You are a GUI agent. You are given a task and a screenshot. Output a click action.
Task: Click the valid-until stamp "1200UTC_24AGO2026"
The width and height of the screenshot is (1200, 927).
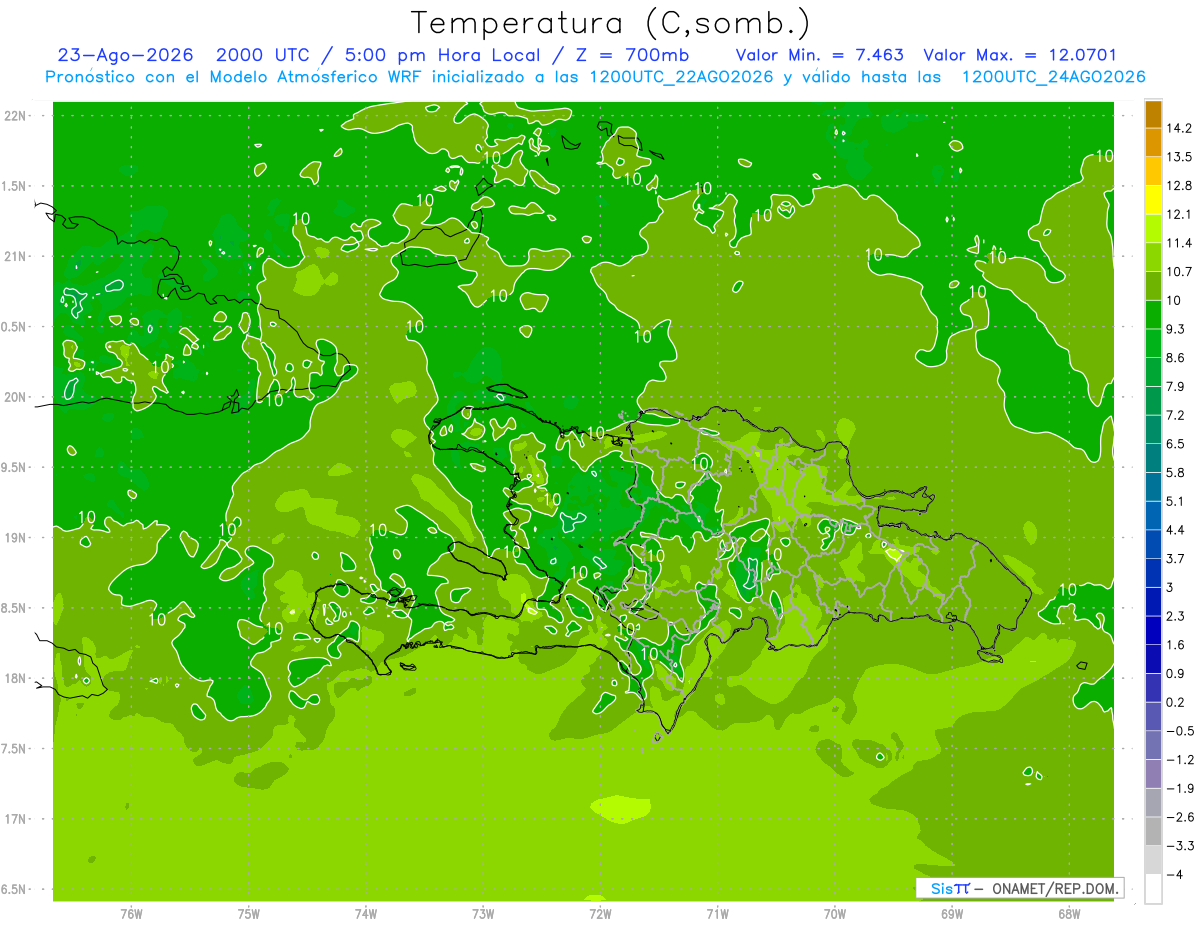tap(1052, 77)
